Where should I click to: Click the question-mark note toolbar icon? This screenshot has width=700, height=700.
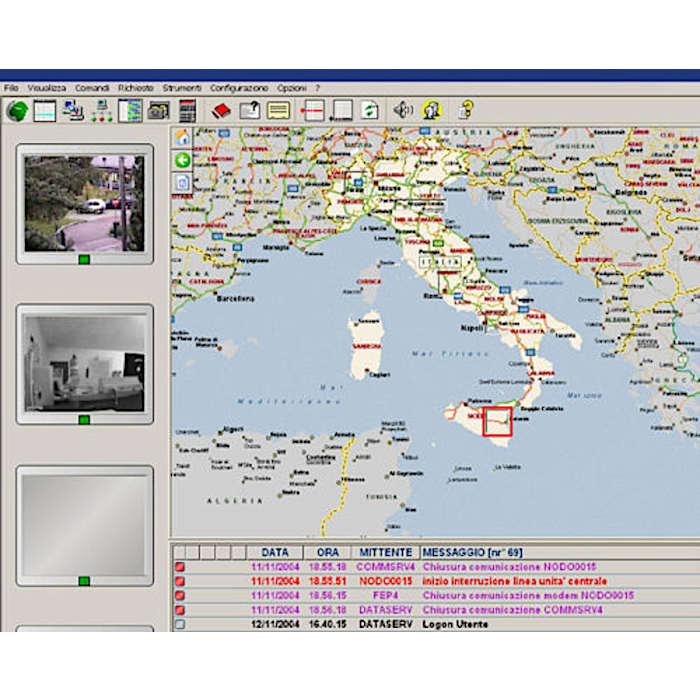(250, 110)
